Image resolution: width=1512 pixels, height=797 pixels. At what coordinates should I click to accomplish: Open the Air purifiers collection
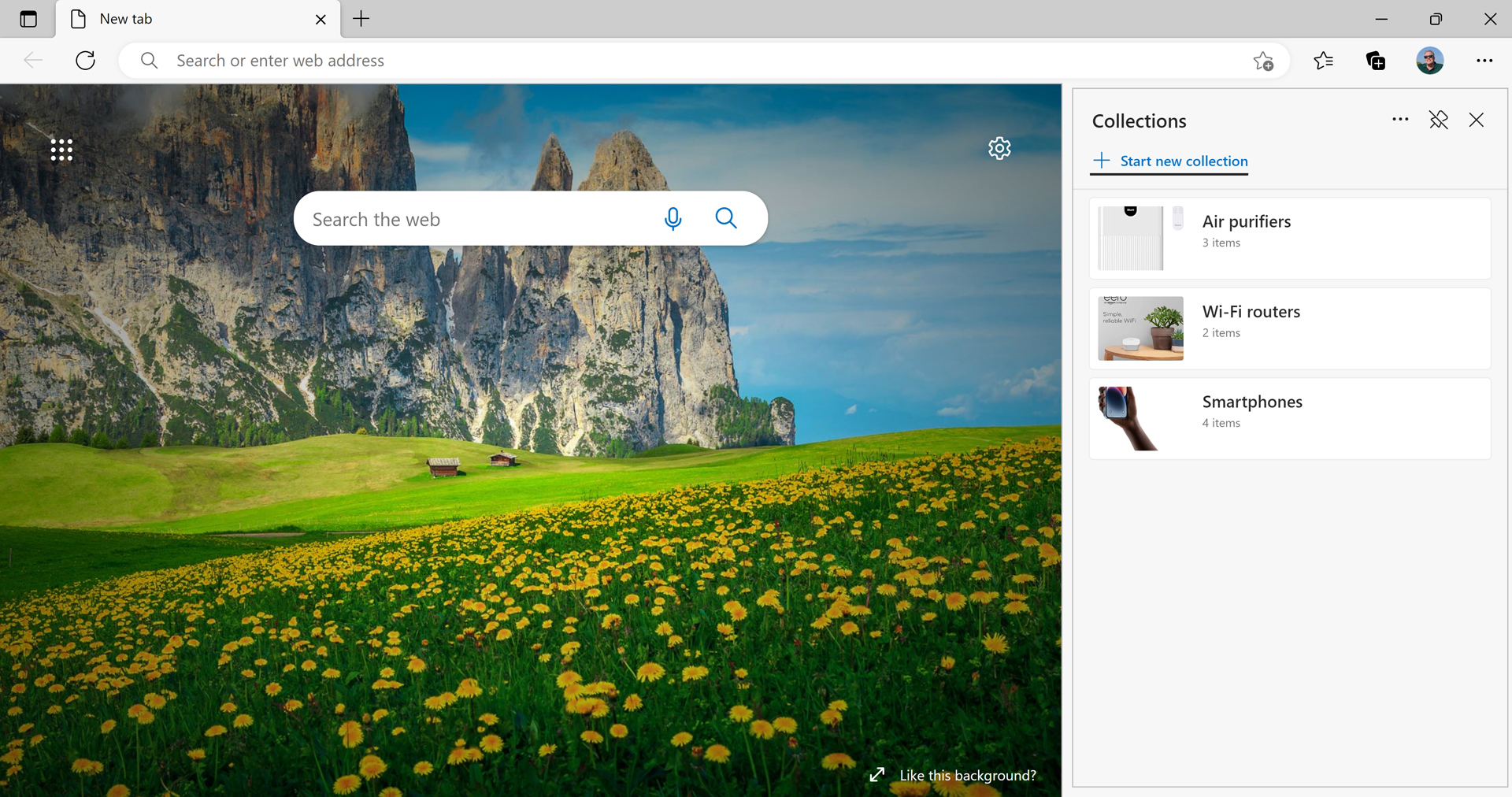pos(1289,238)
